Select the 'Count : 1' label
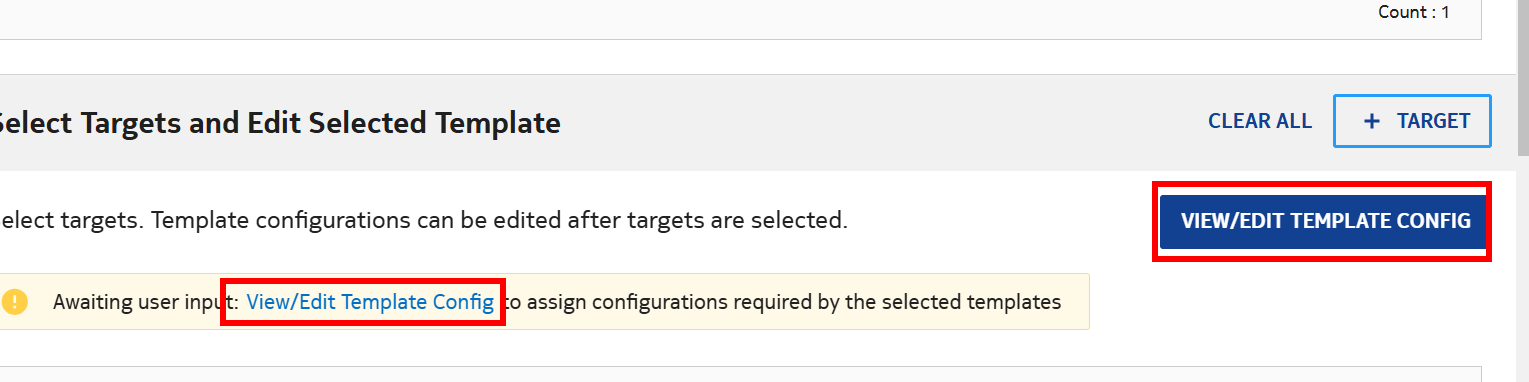 pyautogui.click(x=1413, y=12)
